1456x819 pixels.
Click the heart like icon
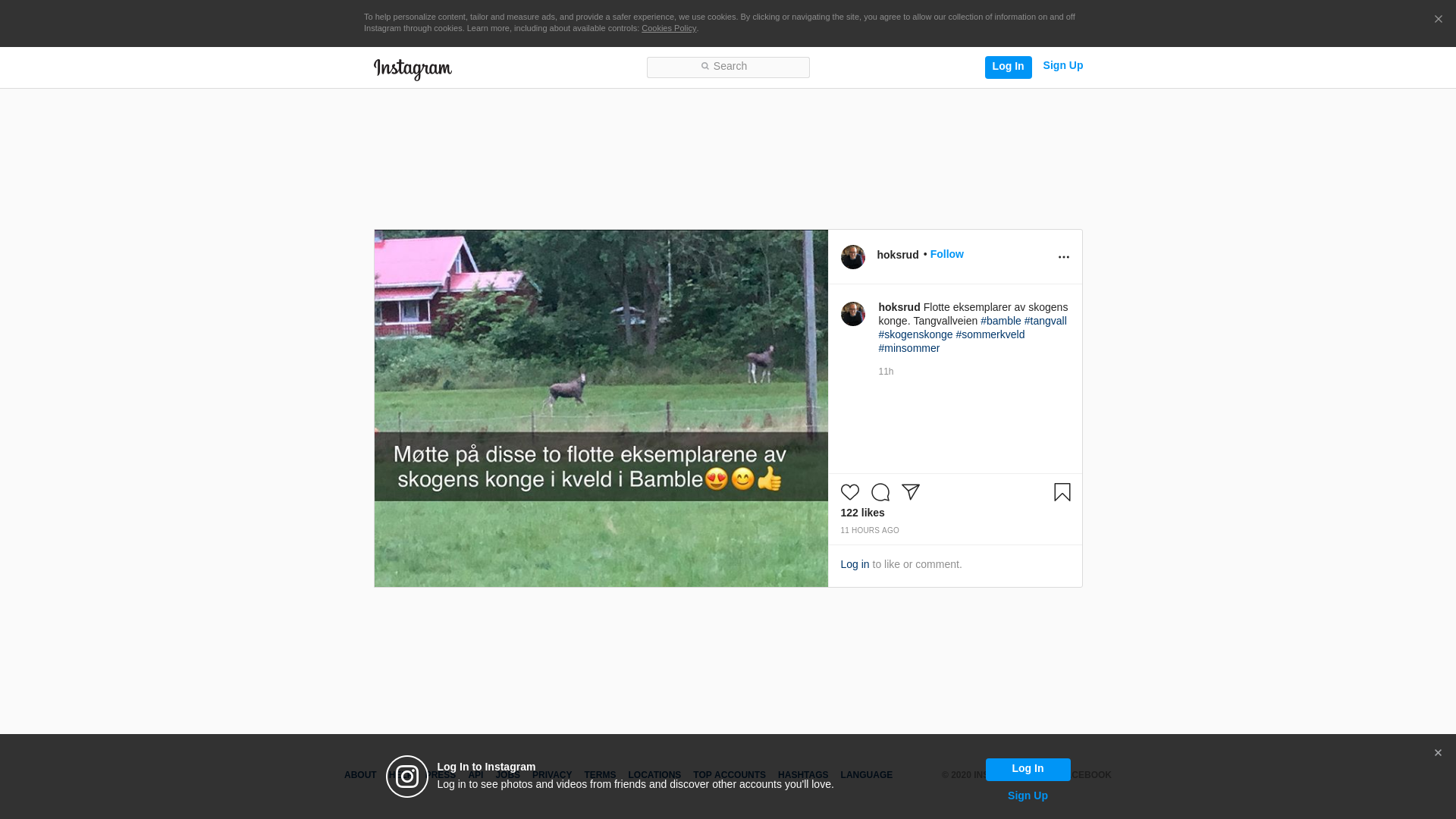[849, 492]
